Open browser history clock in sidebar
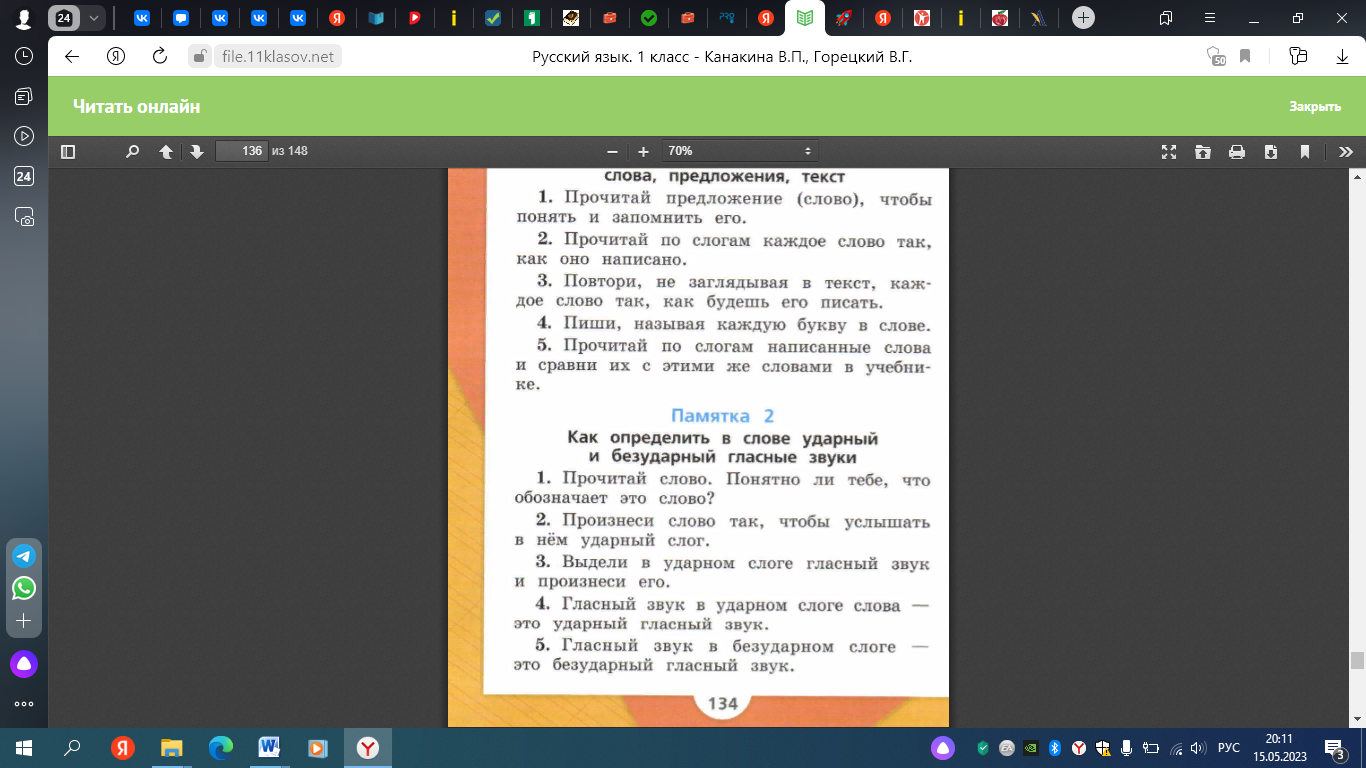 (x=24, y=56)
